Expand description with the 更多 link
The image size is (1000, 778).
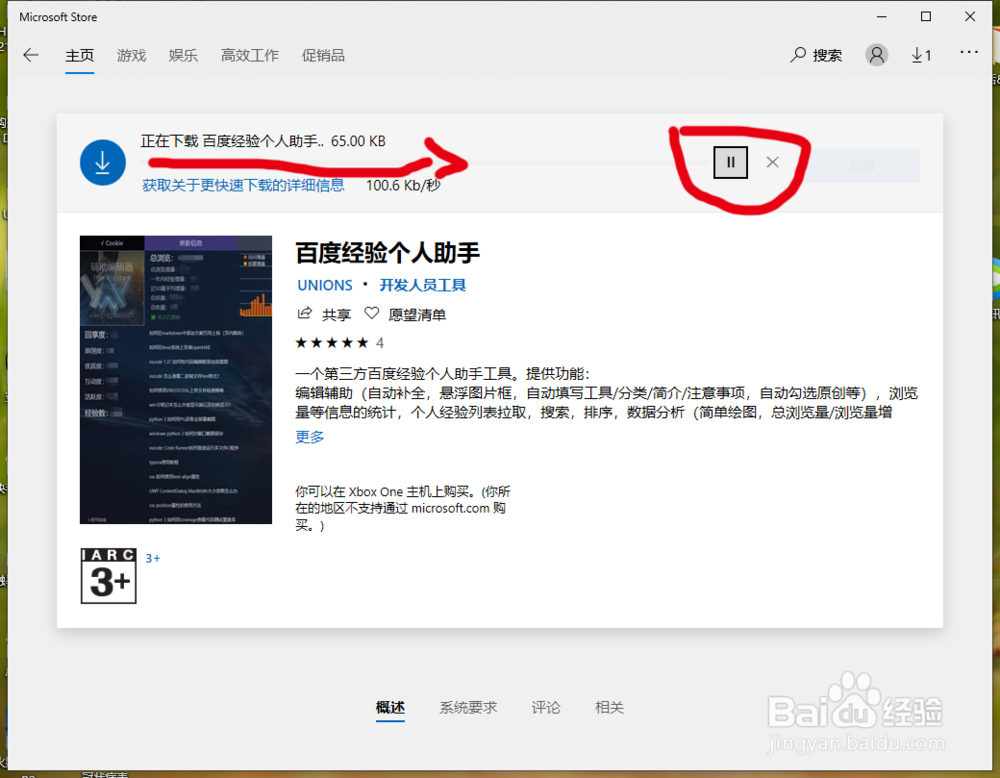pos(309,436)
